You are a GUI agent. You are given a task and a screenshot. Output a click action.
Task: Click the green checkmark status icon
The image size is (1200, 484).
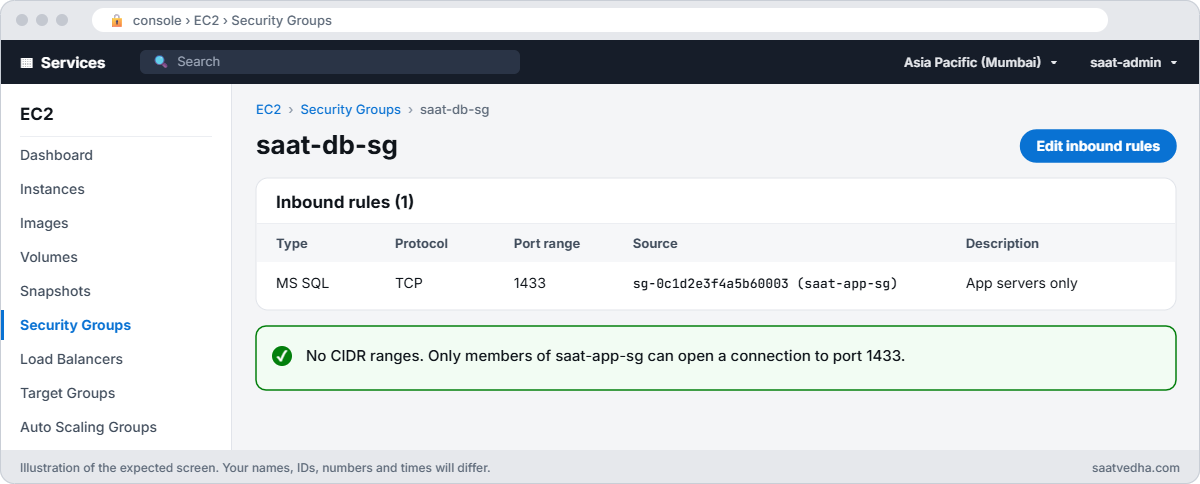click(x=282, y=356)
